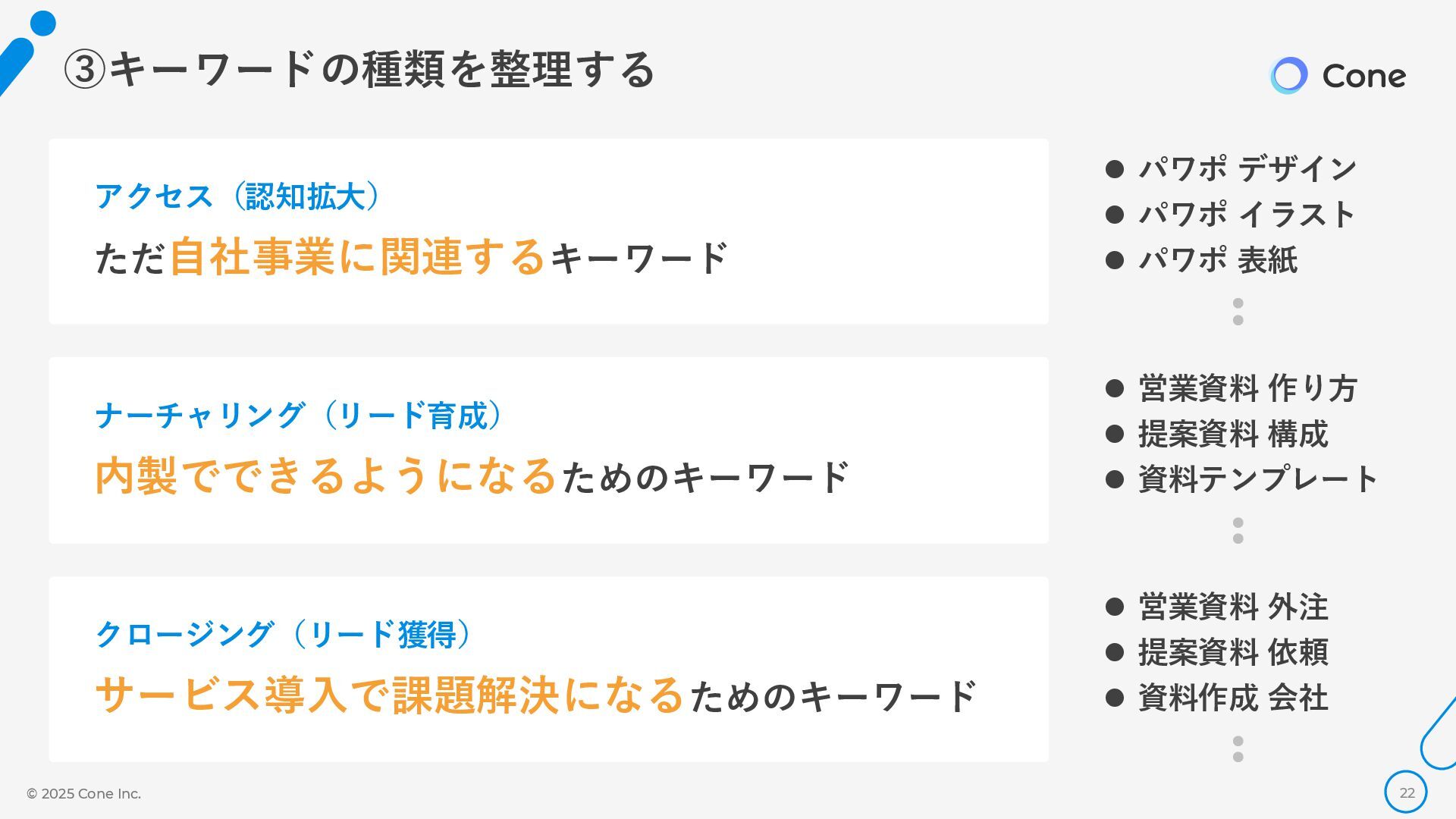Select orange text 自社事業に関連する
Viewport: 1456px width, 819px height.
coord(357,257)
